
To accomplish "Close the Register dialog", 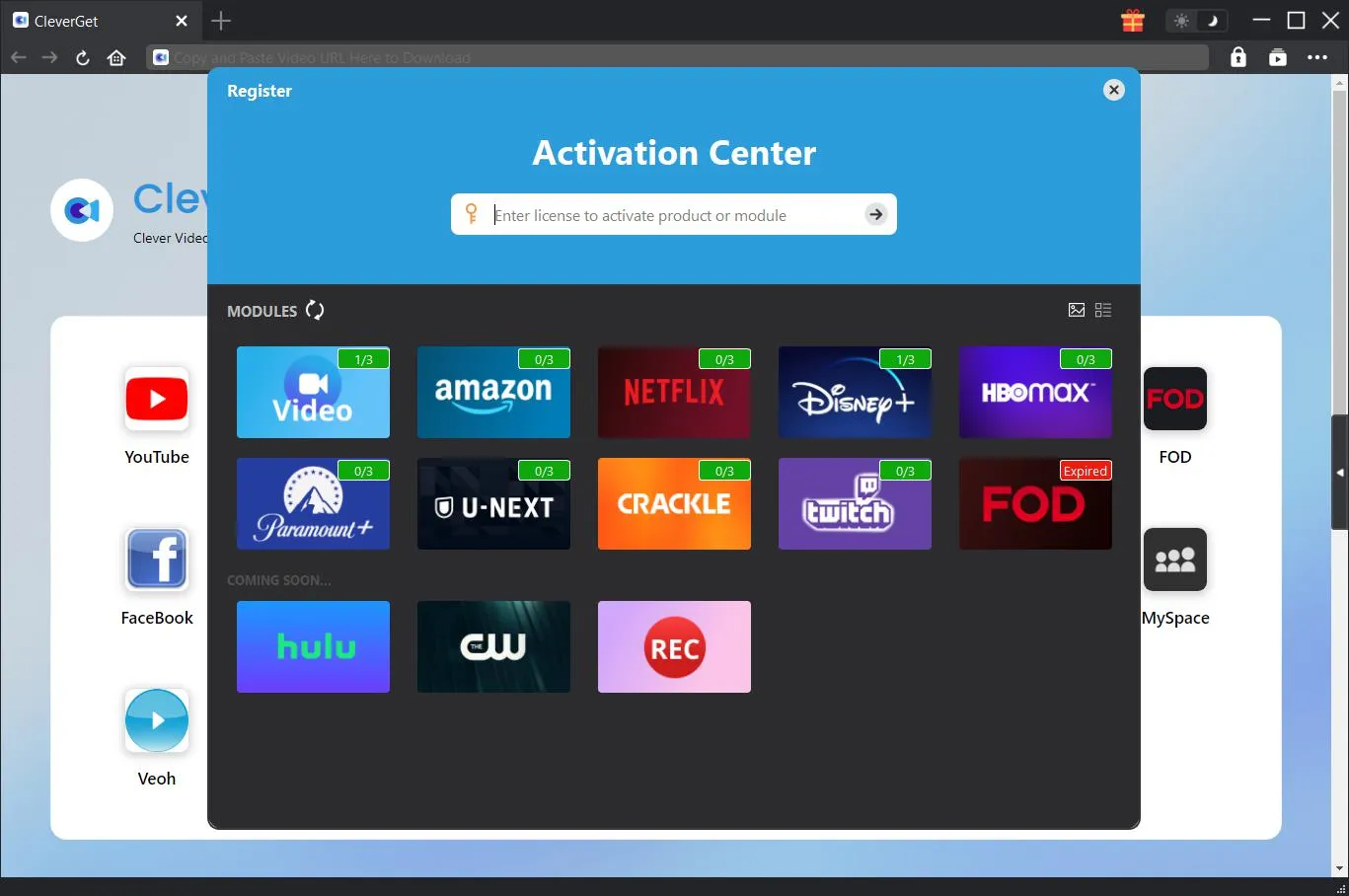I will point(1113,90).
